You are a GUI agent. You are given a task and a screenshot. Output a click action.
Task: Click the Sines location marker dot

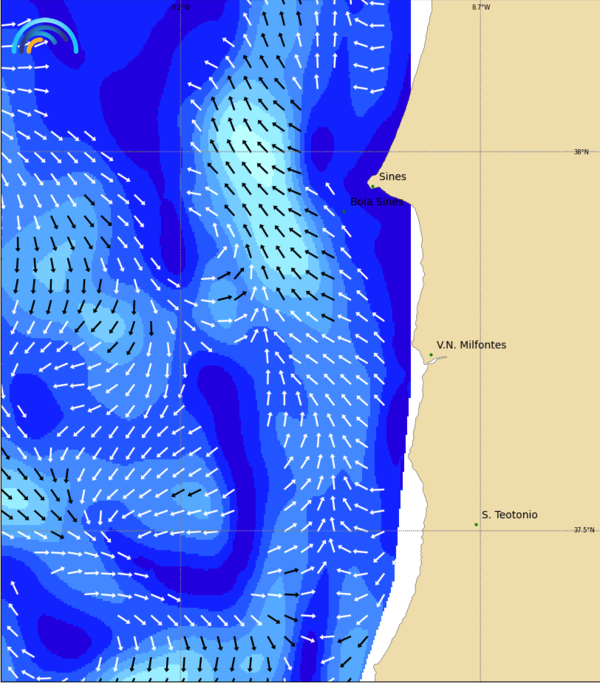click(373, 185)
